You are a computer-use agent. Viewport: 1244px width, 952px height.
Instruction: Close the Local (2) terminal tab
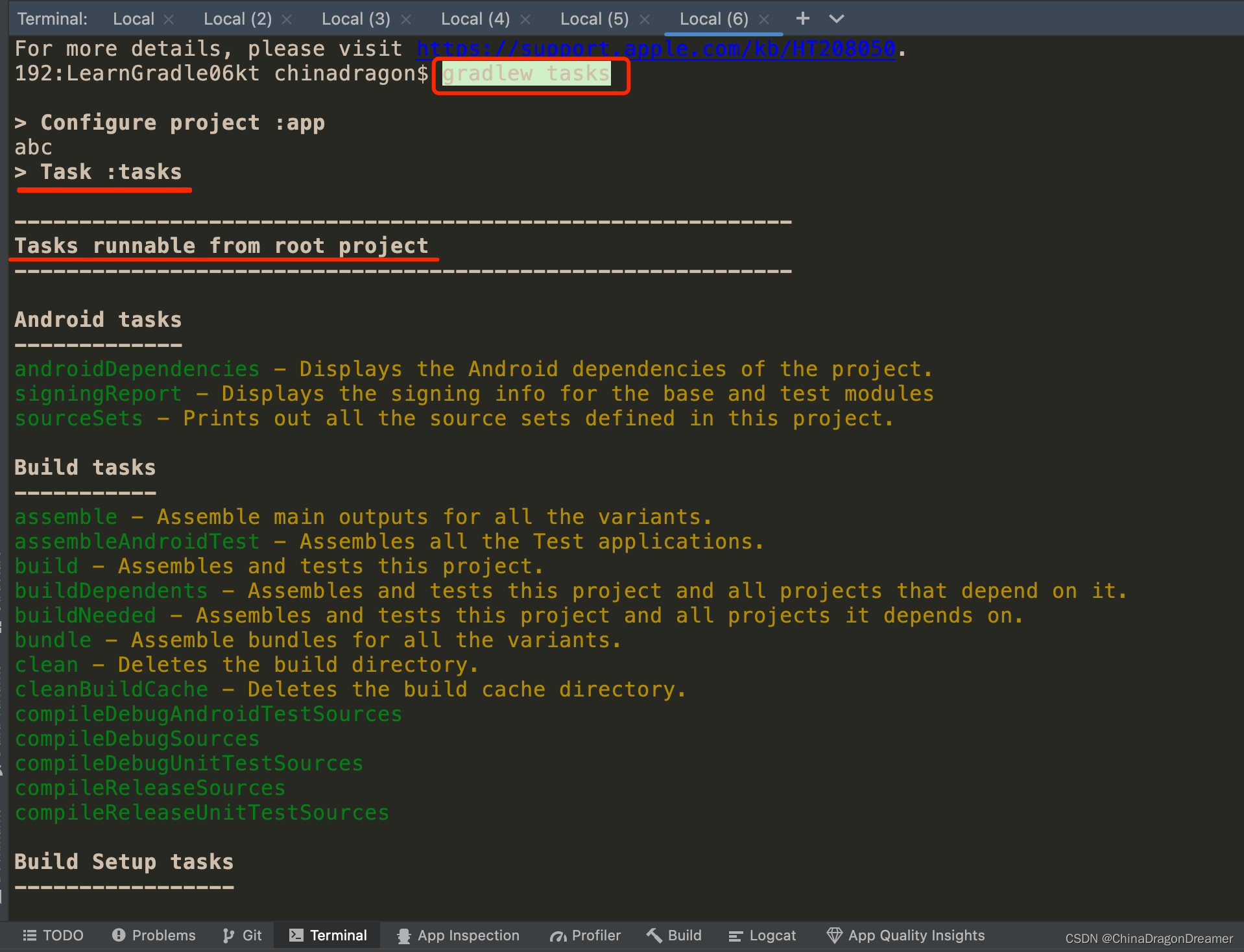287,19
